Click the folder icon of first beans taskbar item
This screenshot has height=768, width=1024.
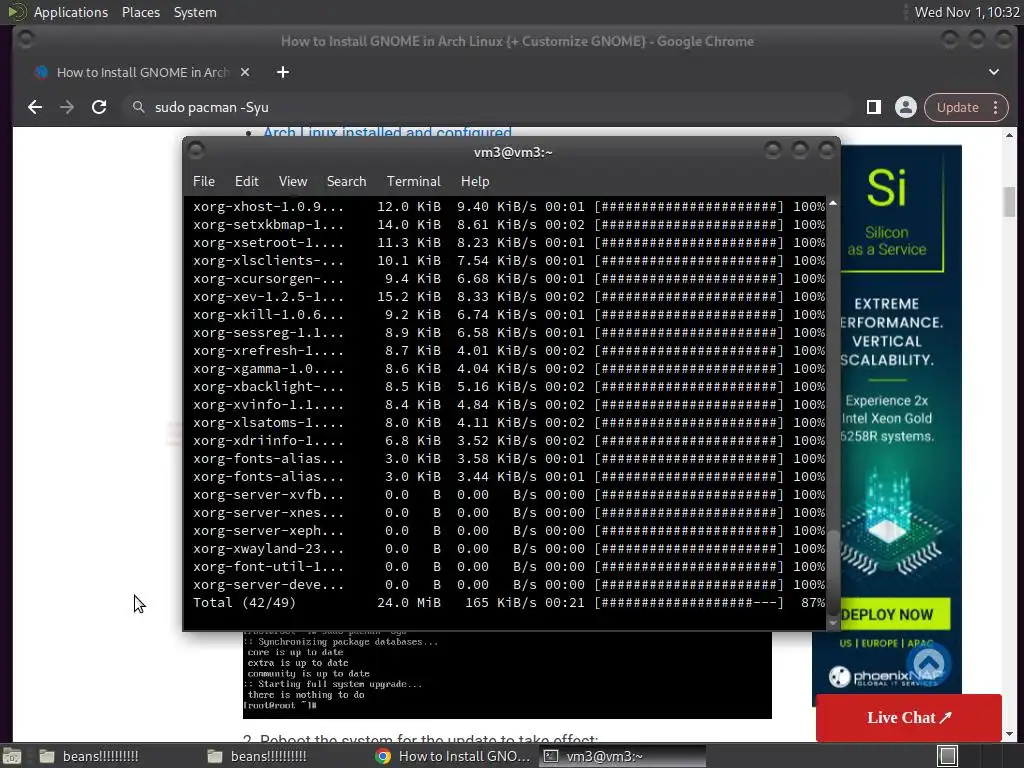point(46,756)
